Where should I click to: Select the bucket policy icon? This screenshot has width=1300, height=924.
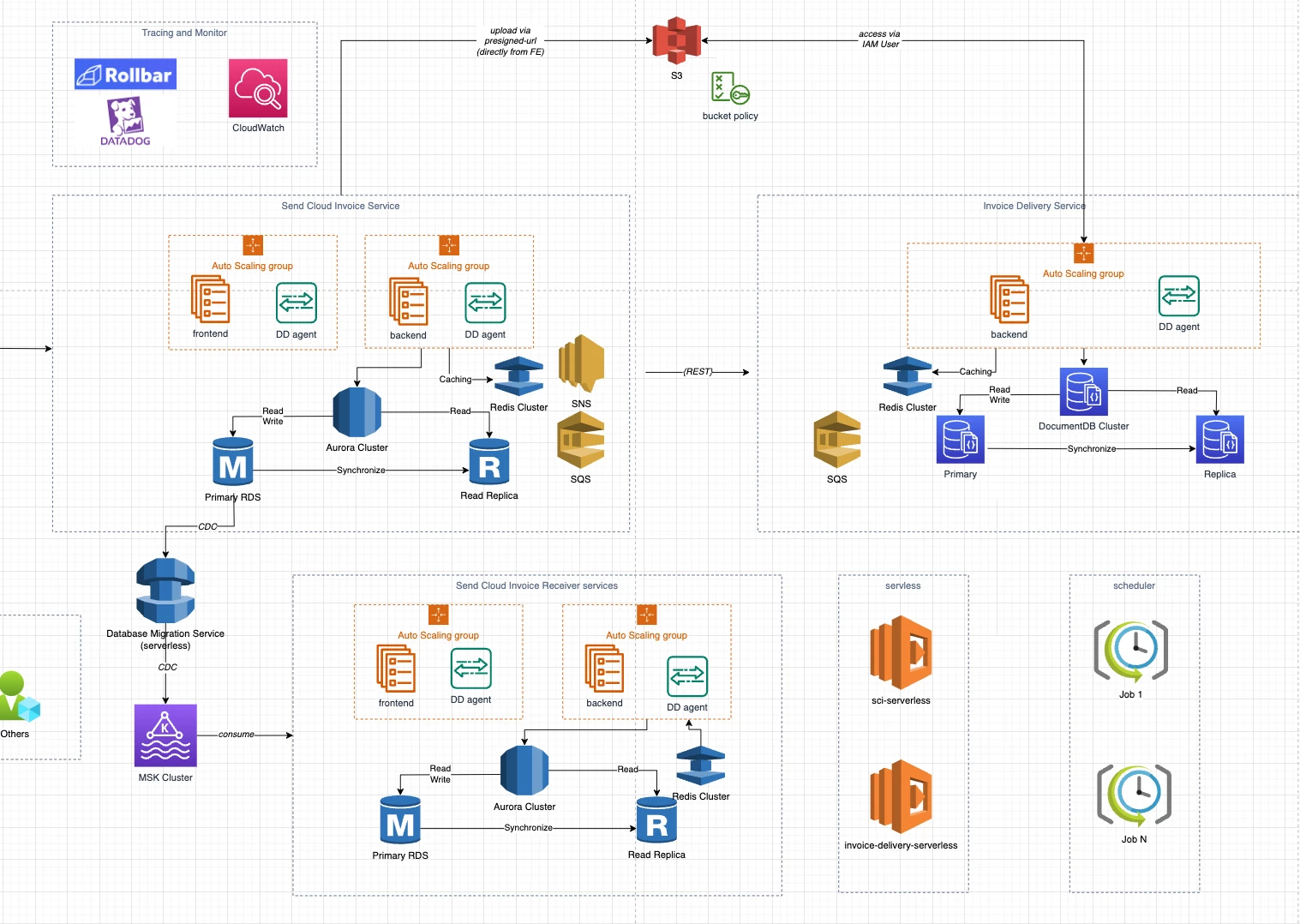tap(730, 88)
